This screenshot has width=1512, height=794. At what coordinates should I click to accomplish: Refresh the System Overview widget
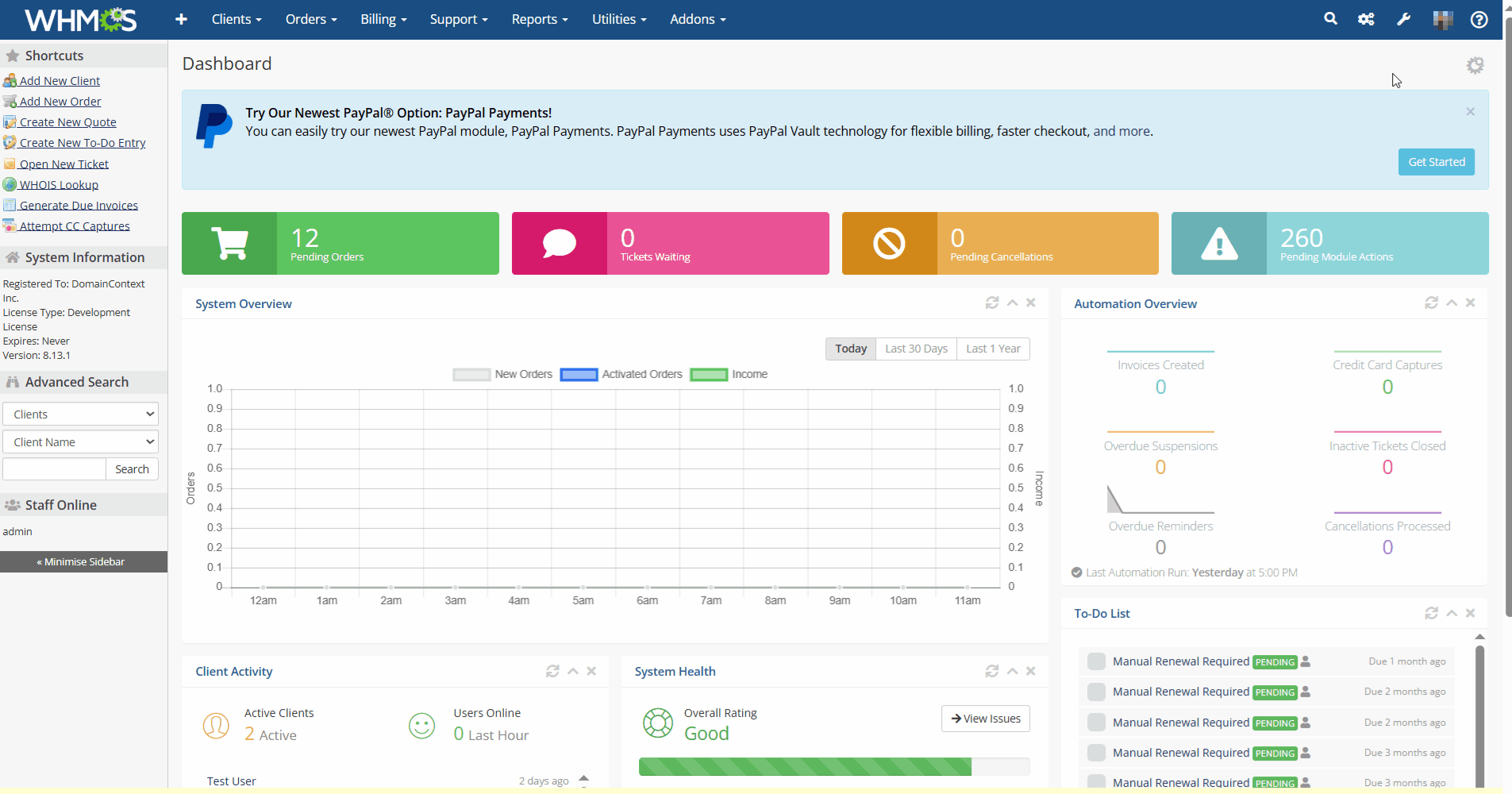[x=991, y=303]
